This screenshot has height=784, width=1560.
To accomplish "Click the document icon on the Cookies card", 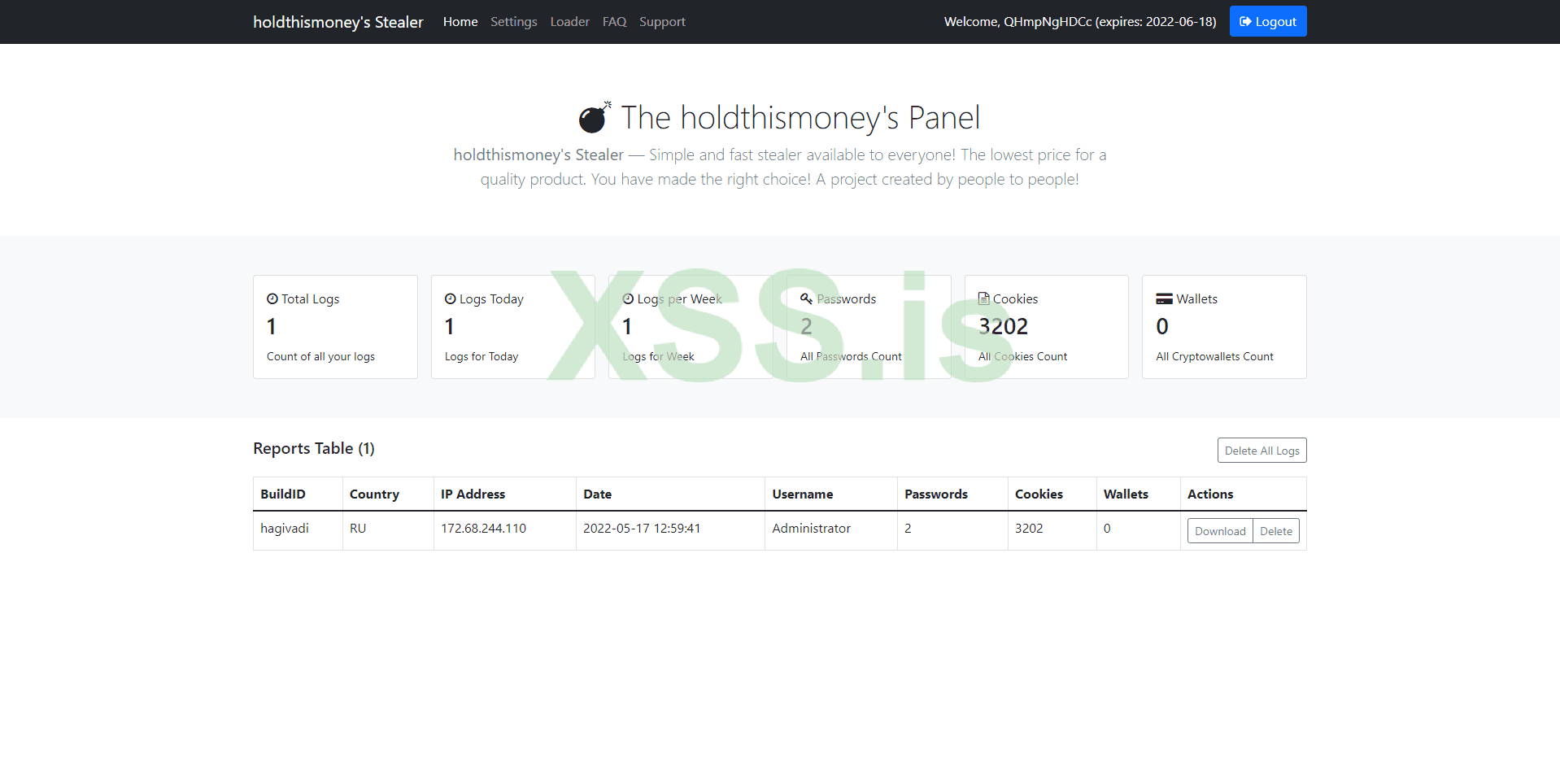I will pos(984,298).
